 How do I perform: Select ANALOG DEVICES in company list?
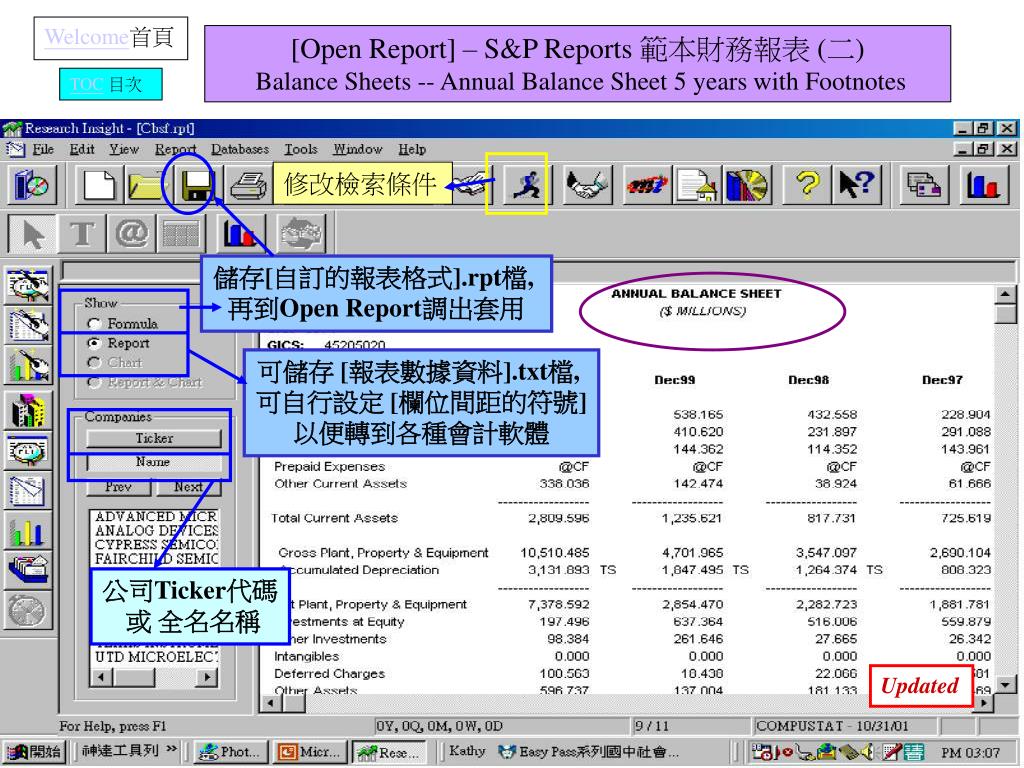pyautogui.click(x=156, y=530)
